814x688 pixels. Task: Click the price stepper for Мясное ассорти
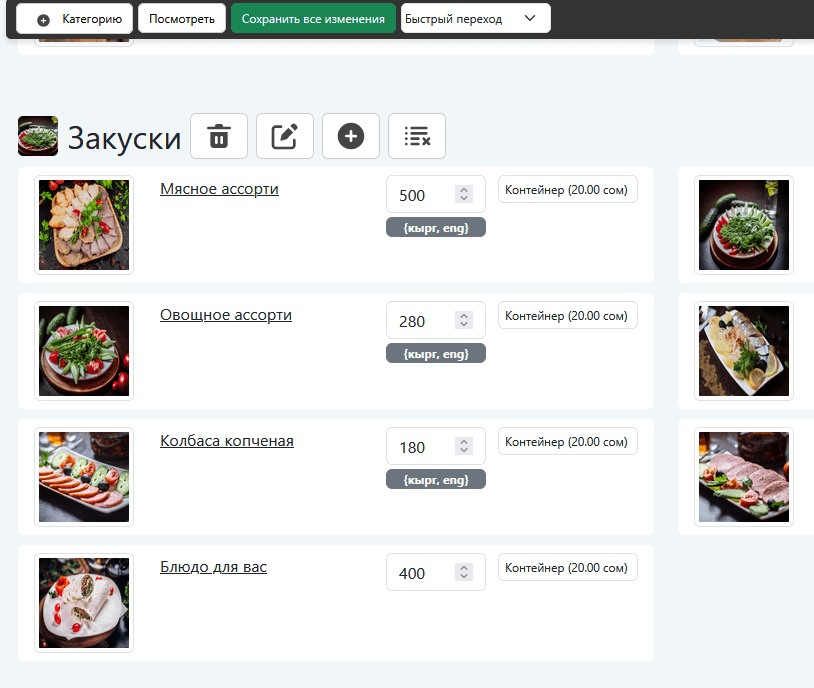(x=463, y=195)
